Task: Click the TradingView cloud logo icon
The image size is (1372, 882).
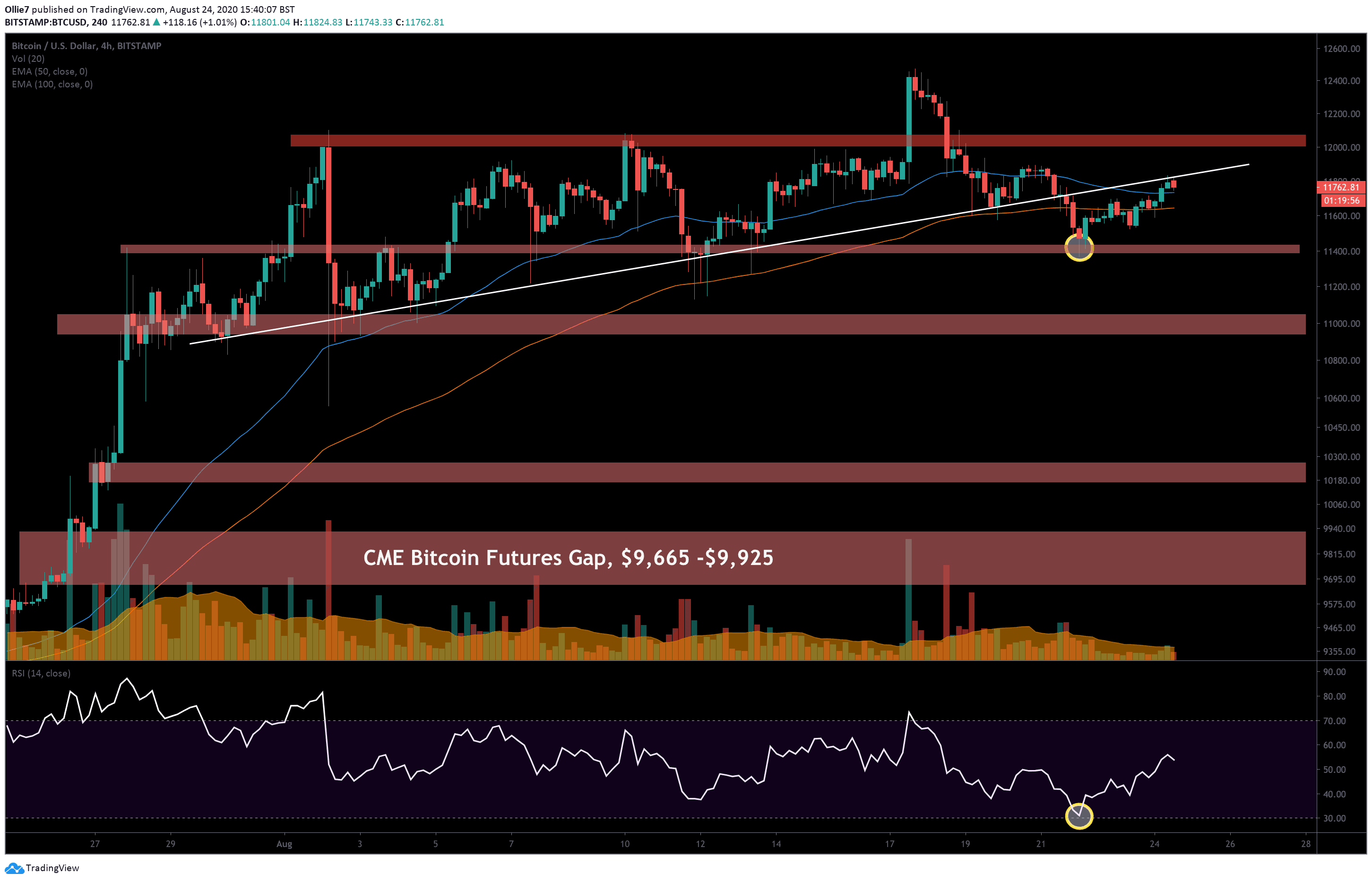Action: [x=14, y=869]
